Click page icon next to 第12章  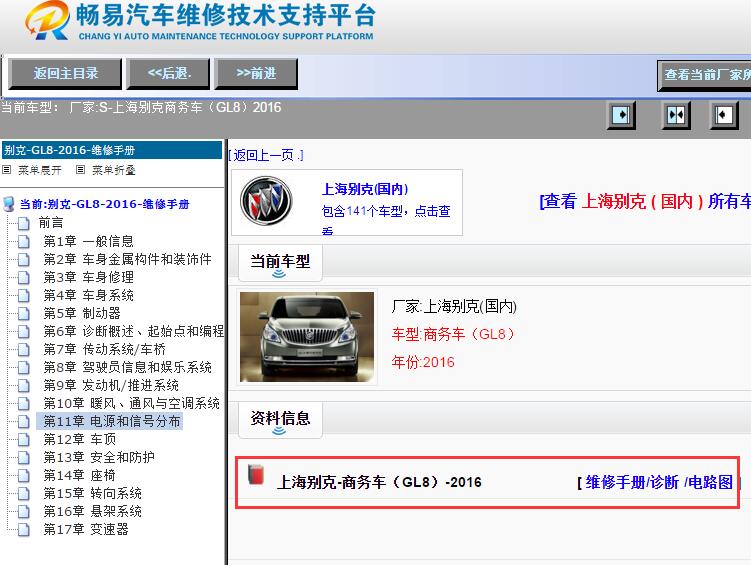[x=23, y=440]
